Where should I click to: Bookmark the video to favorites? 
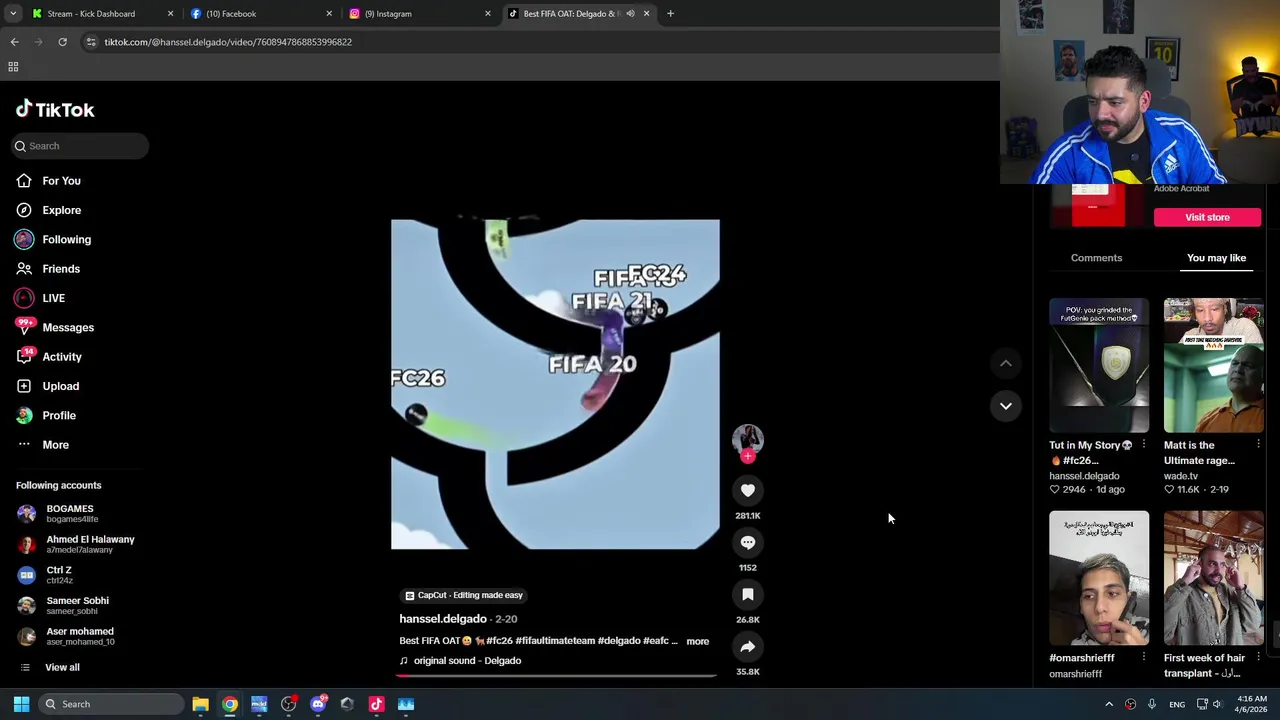pos(747,594)
